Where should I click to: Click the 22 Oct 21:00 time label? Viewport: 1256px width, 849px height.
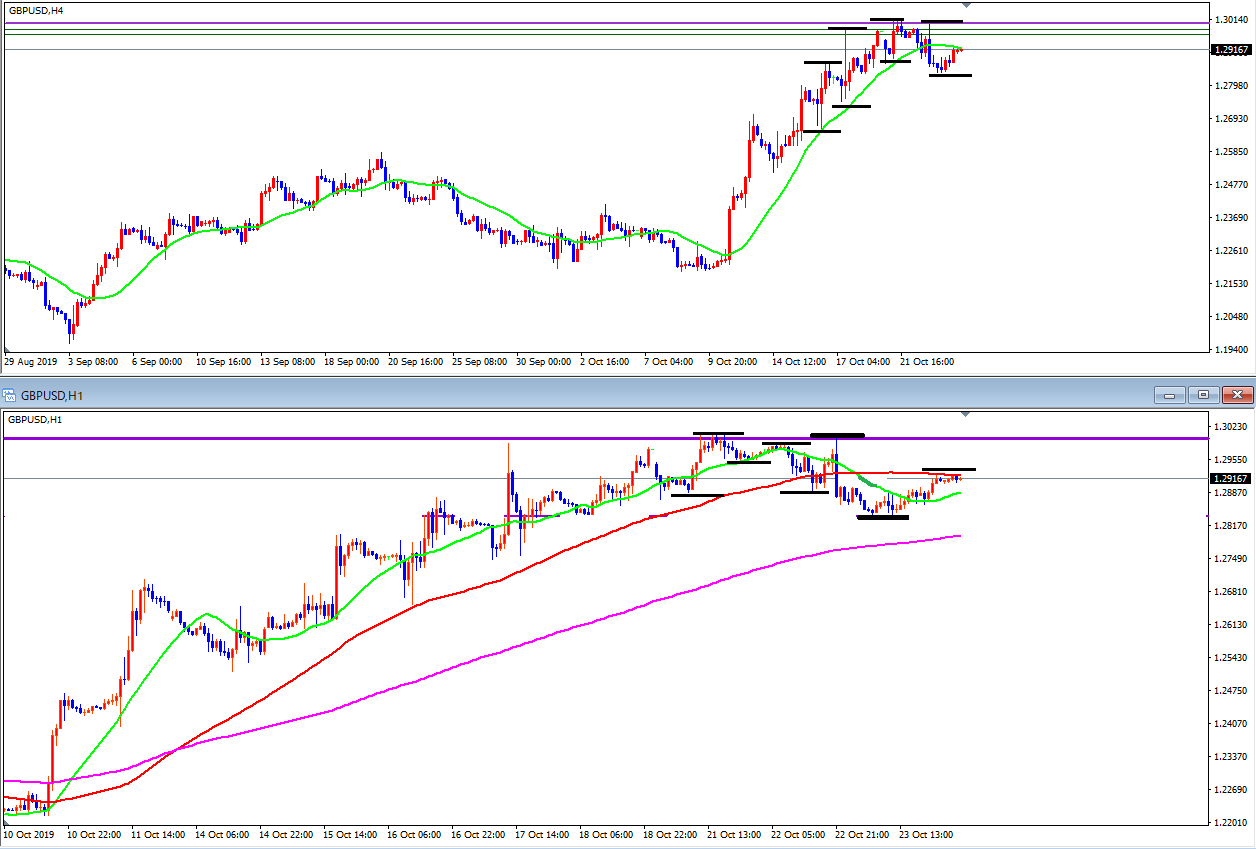pos(863,834)
